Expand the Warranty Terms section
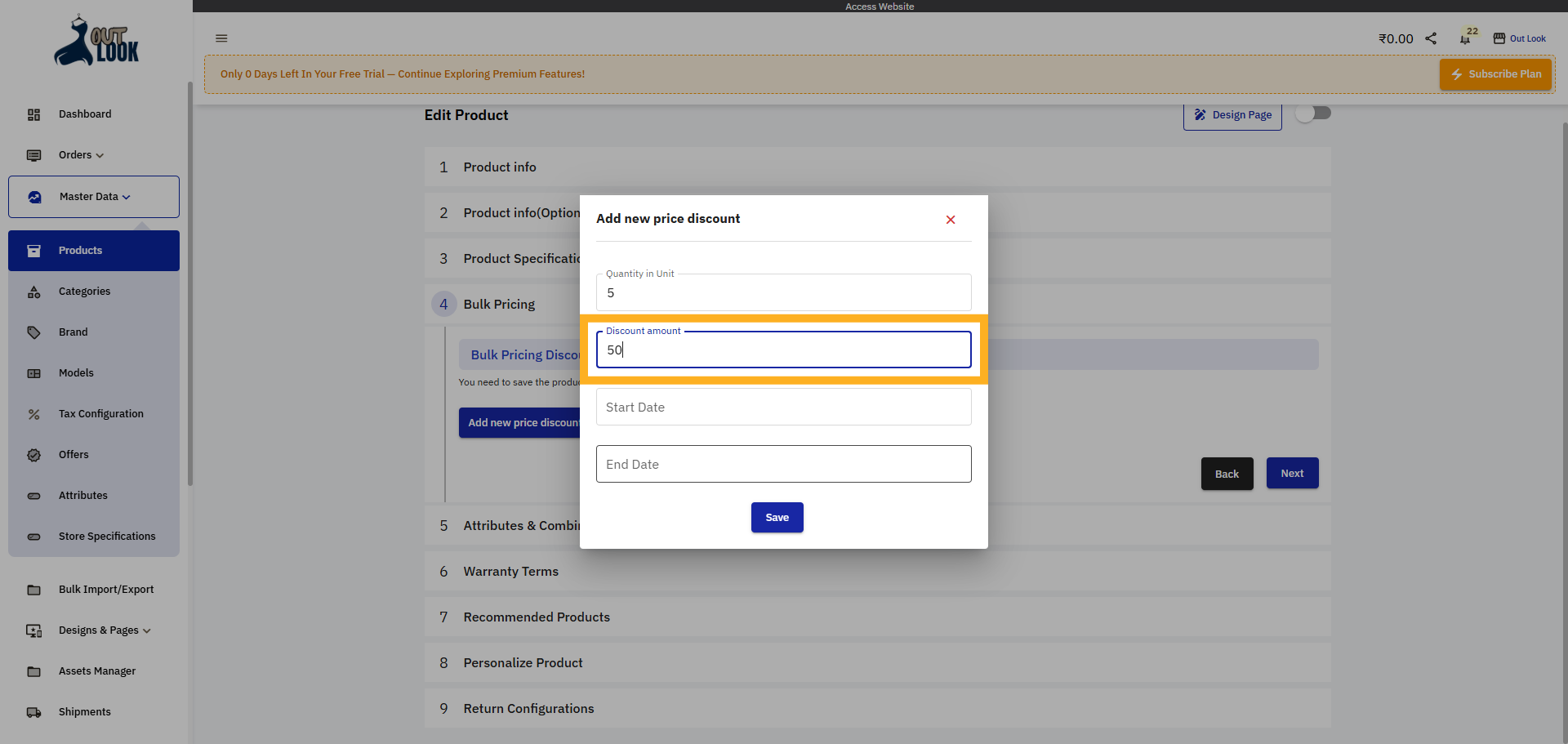Screen dimensions: 1568x744 (x=510, y=571)
